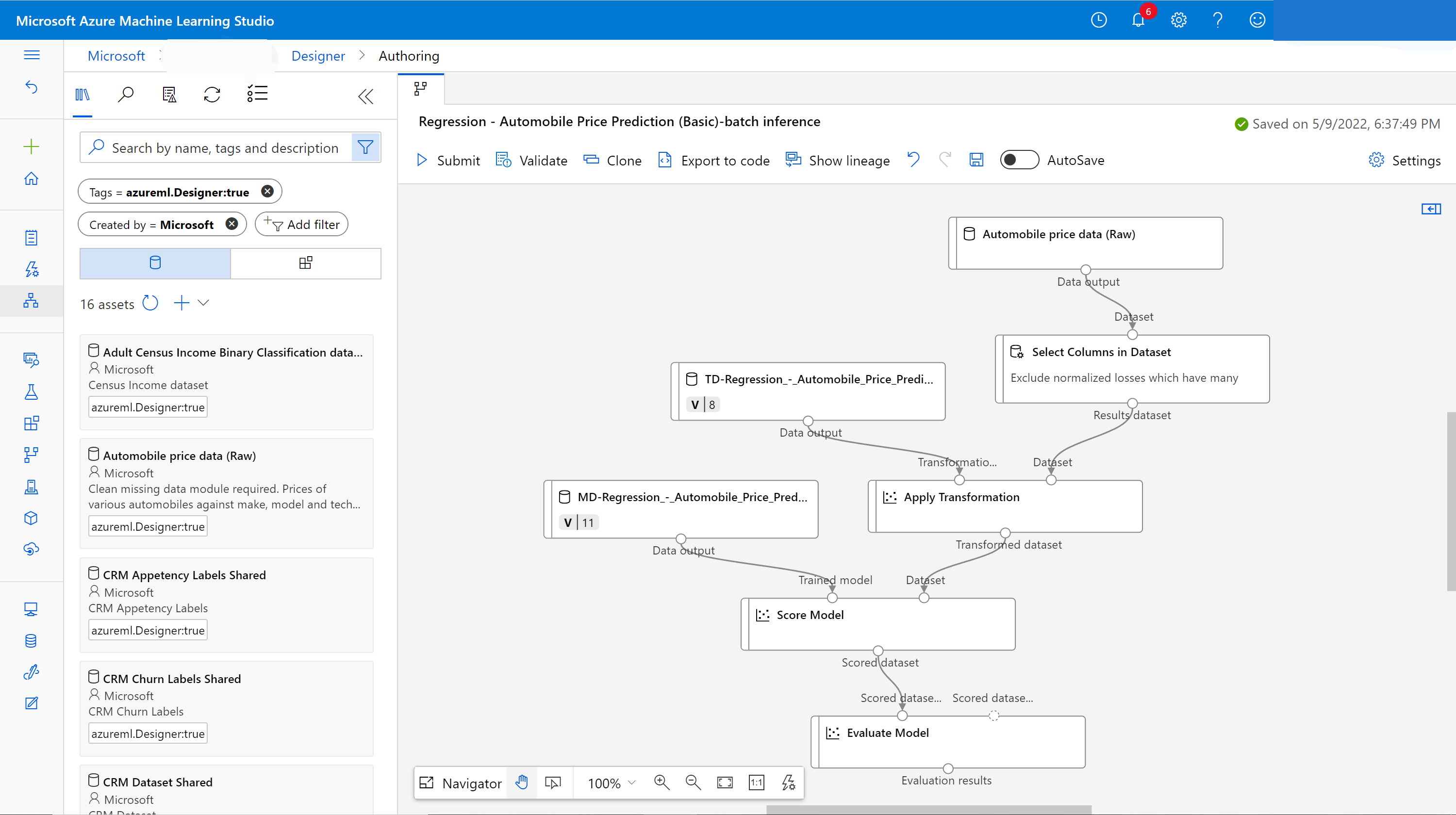Open the recent history clock icon
1456x815 pixels.
[x=1098, y=21]
